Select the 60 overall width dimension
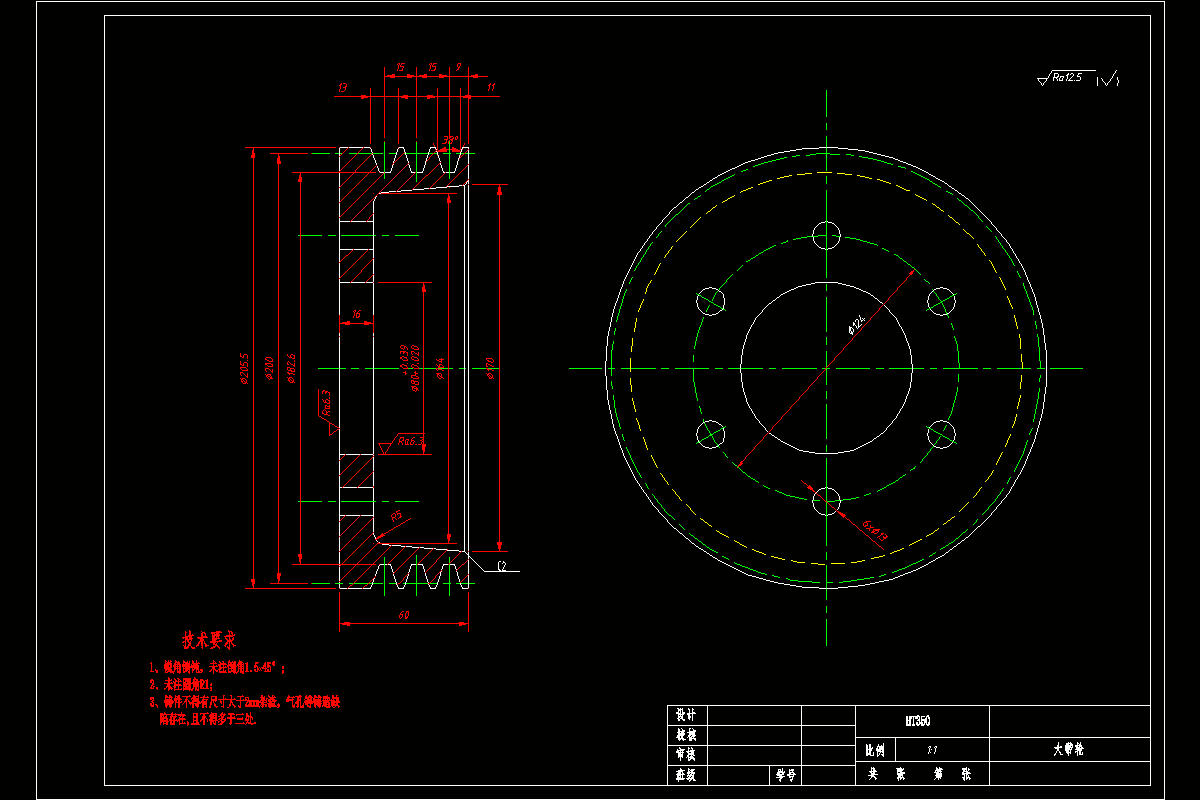Viewport: 1200px width, 800px height. (x=404, y=616)
